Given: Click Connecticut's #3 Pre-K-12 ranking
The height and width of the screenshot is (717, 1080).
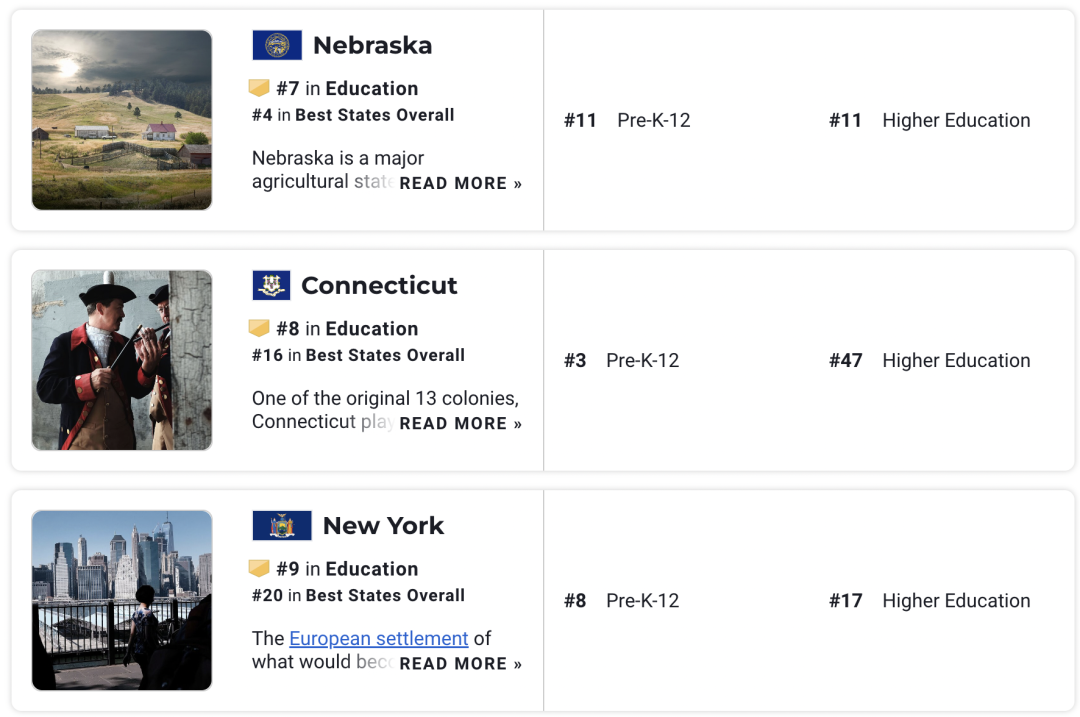Looking at the screenshot, I should coord(621,360).
